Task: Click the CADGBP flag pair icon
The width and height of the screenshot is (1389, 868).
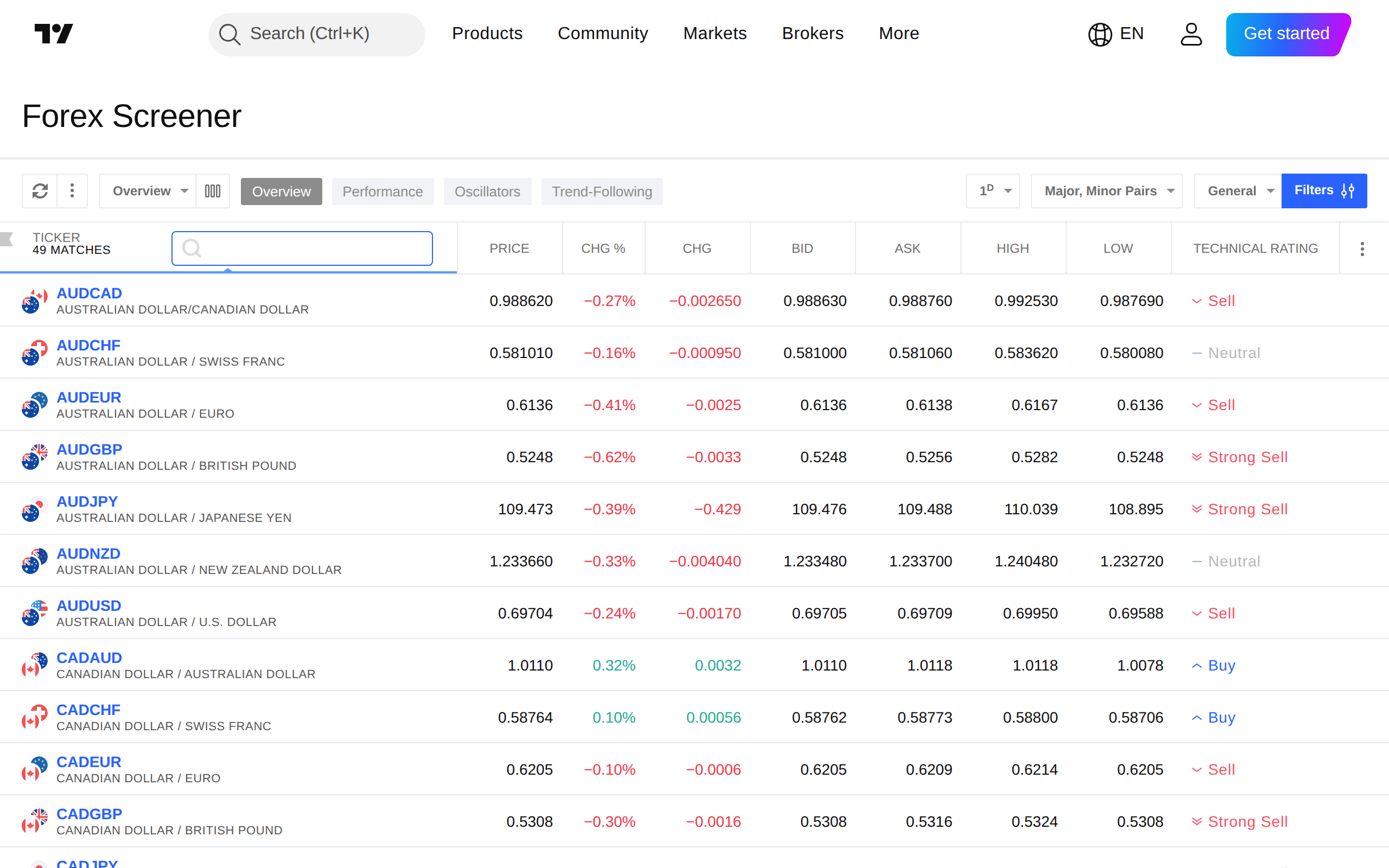Action: [x=34, y=821]
